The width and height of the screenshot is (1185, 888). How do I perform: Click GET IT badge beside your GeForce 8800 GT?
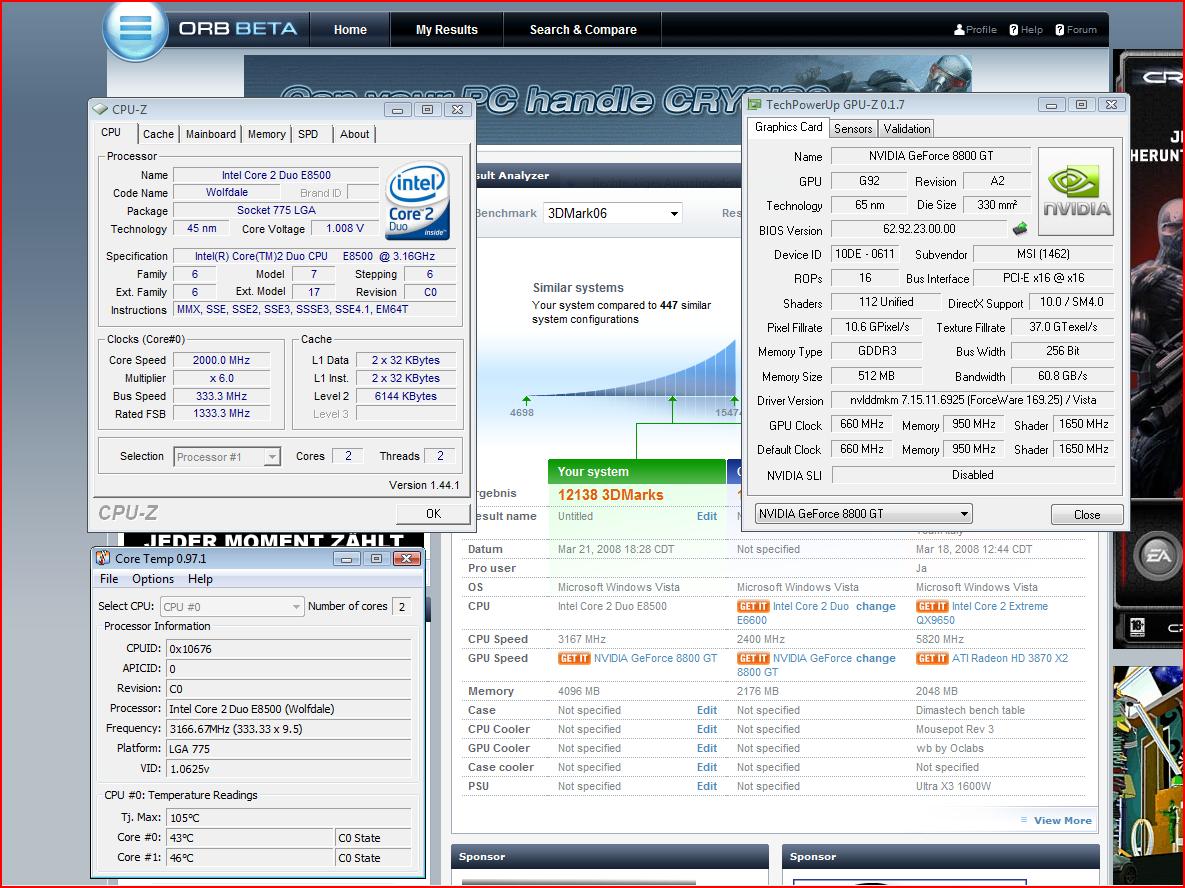click(x=574, y=658)
